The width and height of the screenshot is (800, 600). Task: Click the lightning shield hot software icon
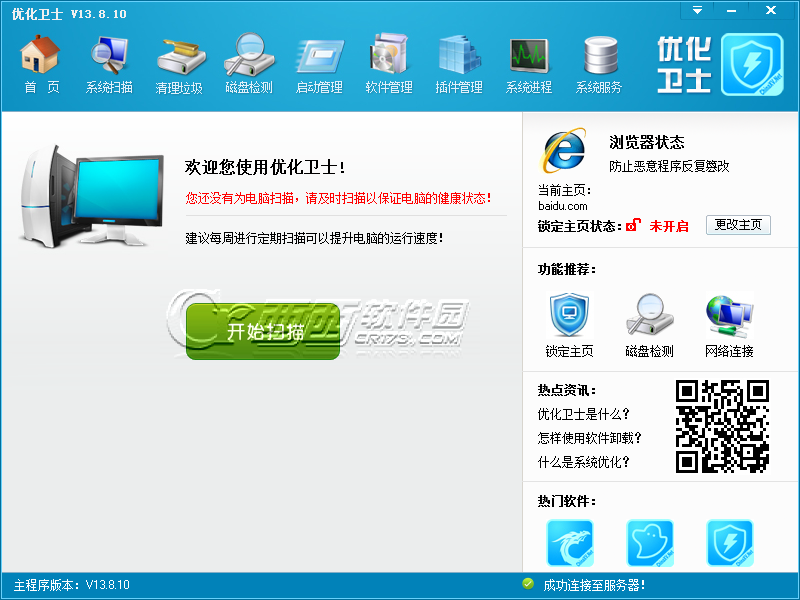(x=730, y=543)
